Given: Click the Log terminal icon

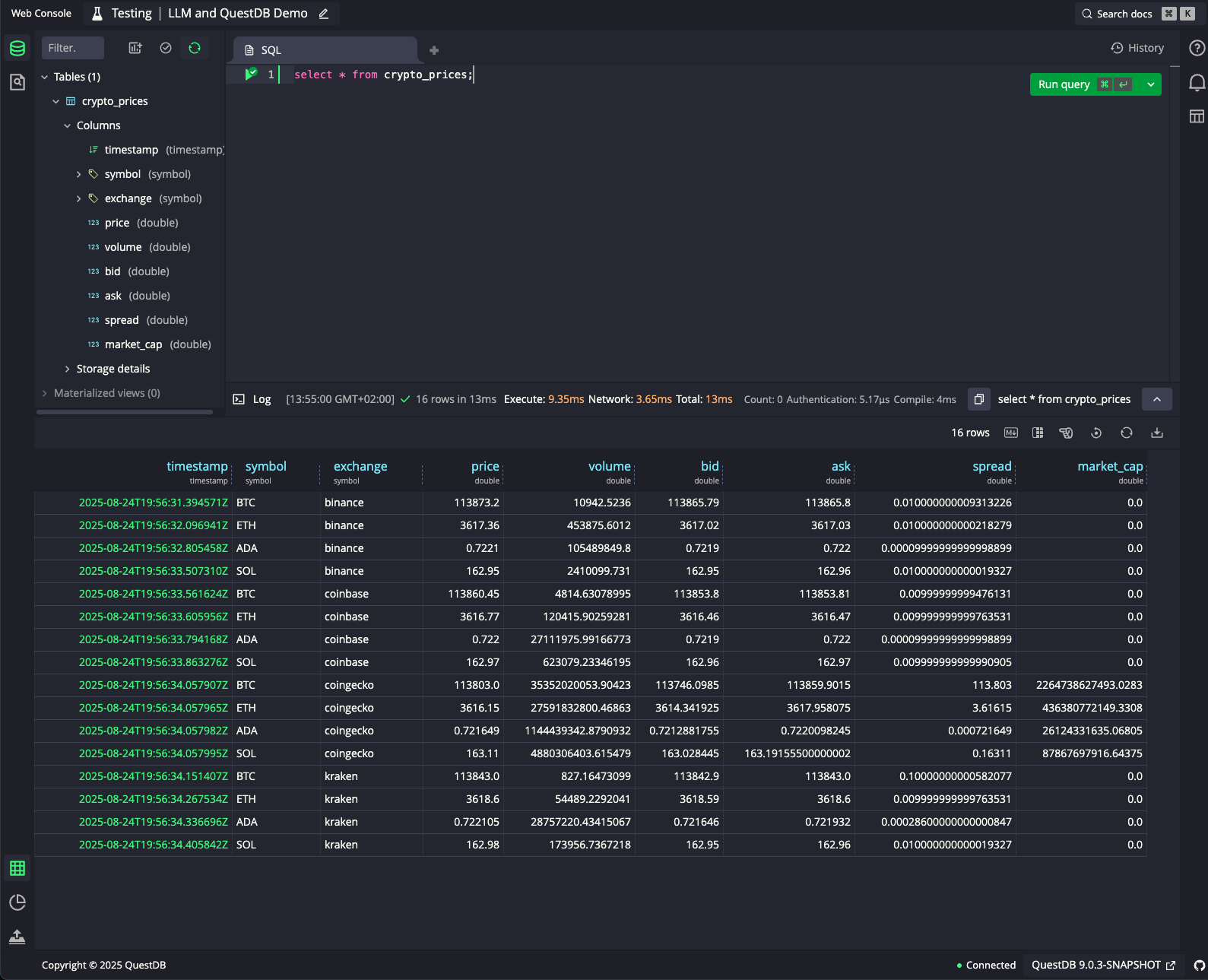Looking at the screenshot, I should 239,399.
